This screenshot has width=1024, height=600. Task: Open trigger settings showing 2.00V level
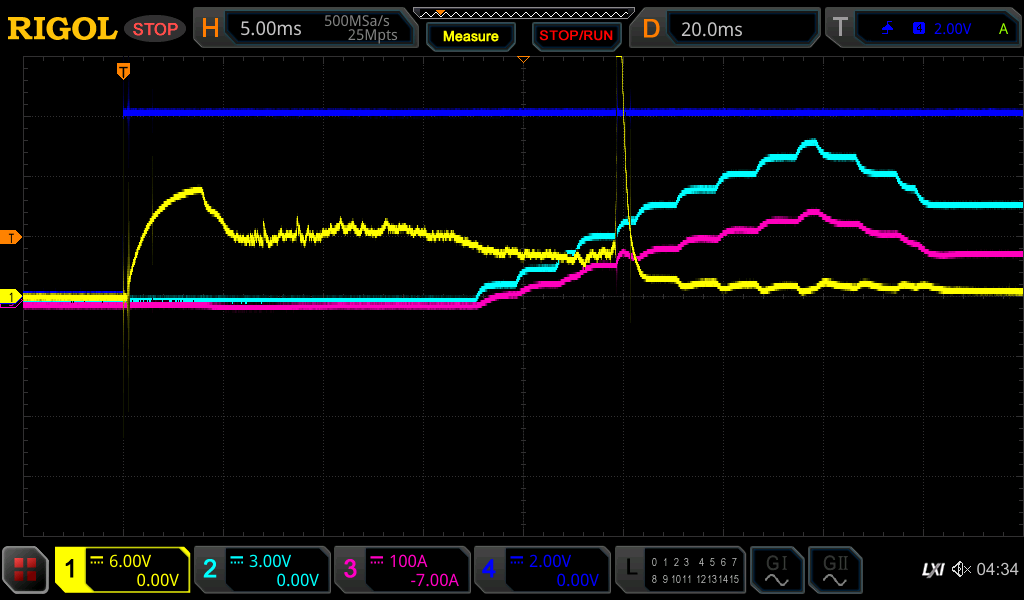click(x=922, y=29)
